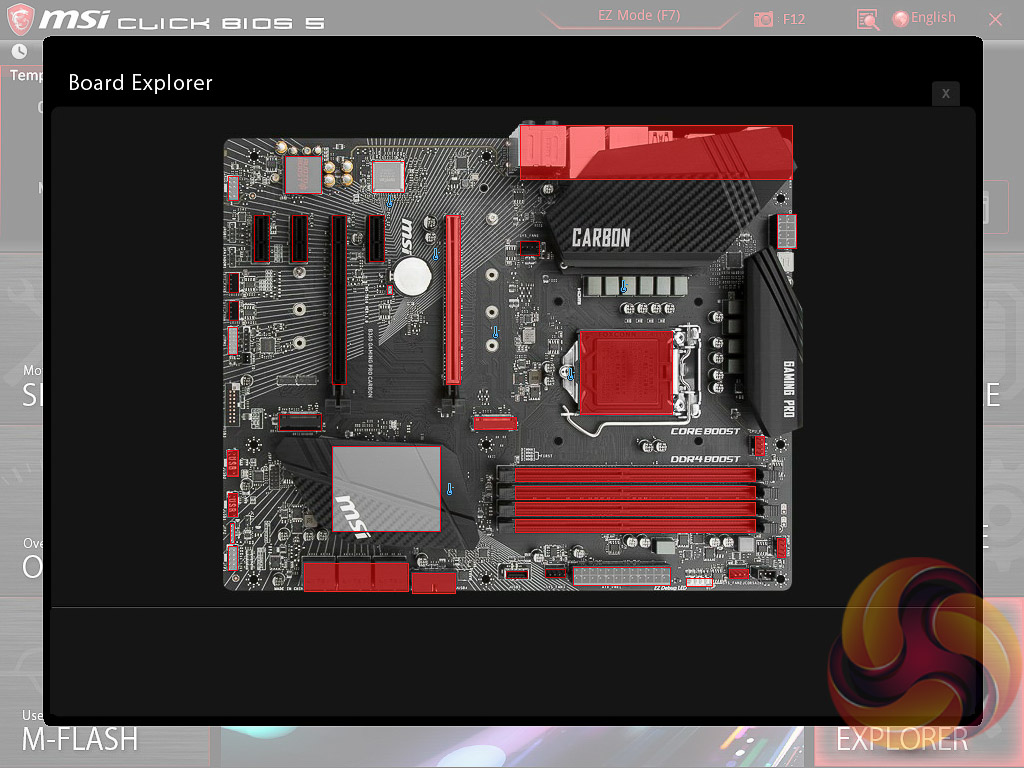Click the temperature sensor icon on VRM chokes
This screenshot has height=768, width=1024.
coord(624,286)
